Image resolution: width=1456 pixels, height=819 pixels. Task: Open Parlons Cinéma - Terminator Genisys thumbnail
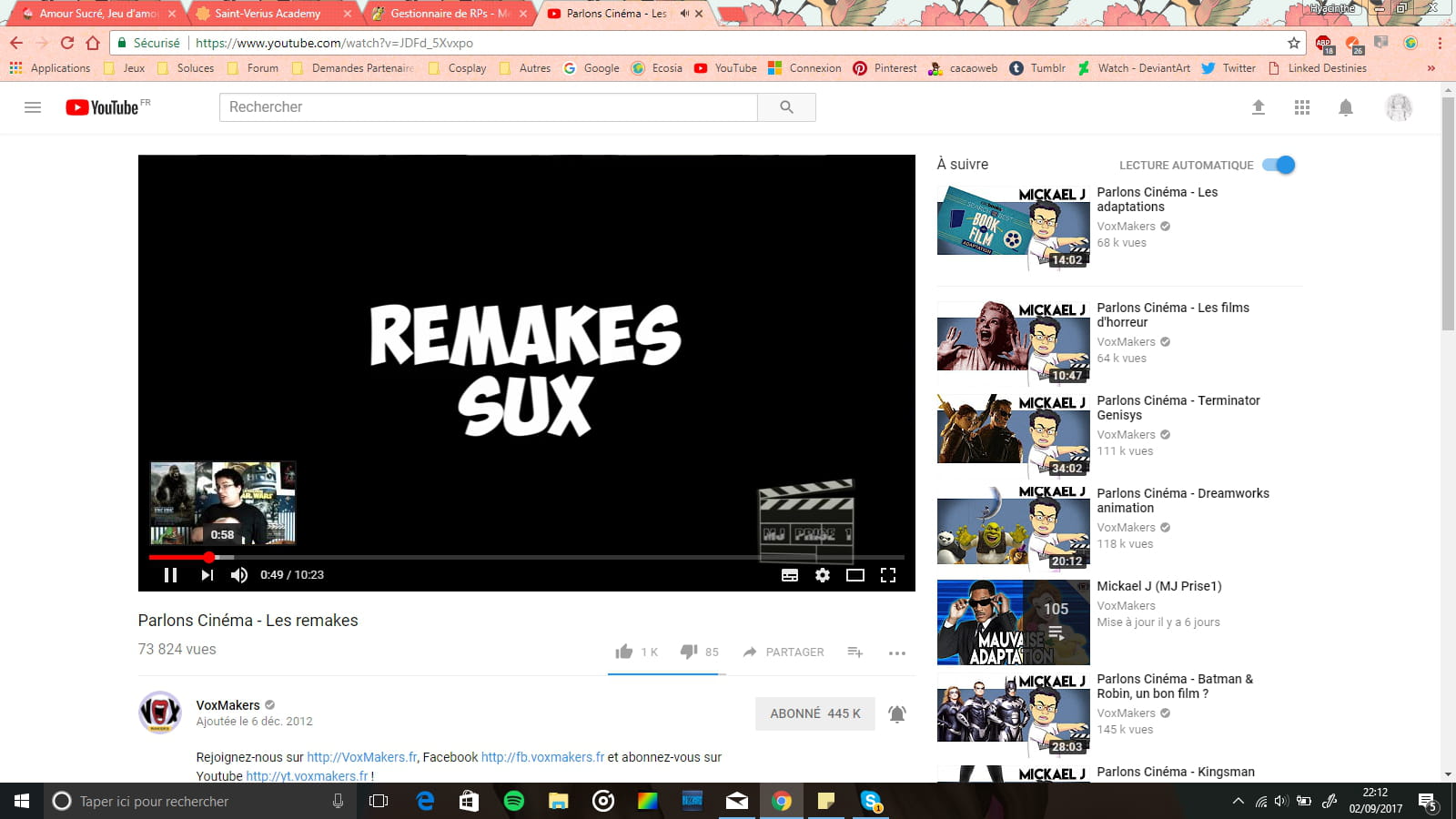1013,435
